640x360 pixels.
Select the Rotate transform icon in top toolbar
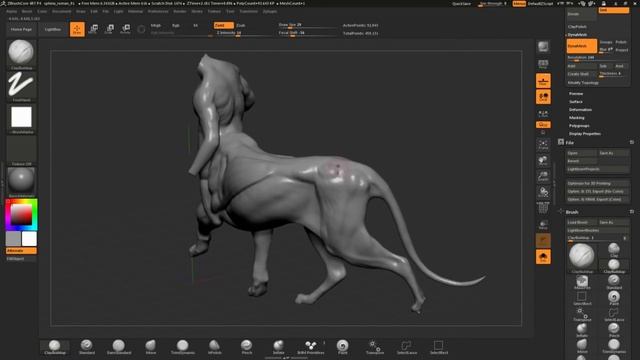[x=125, y=29]
